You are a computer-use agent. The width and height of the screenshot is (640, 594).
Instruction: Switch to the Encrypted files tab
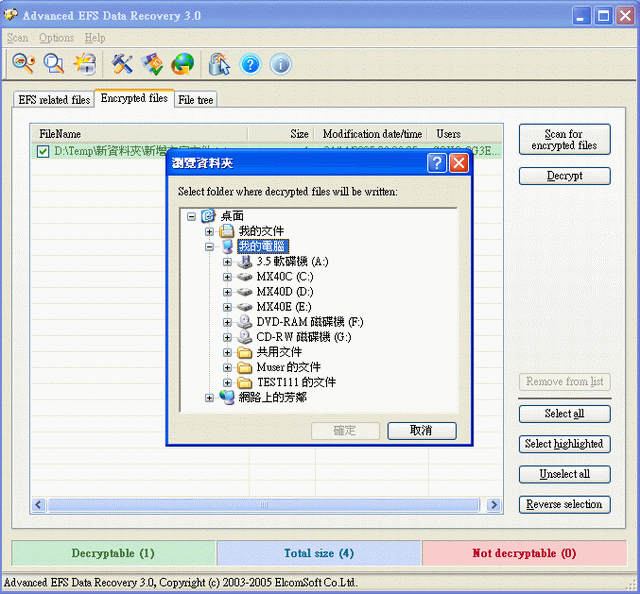(134, 98)
